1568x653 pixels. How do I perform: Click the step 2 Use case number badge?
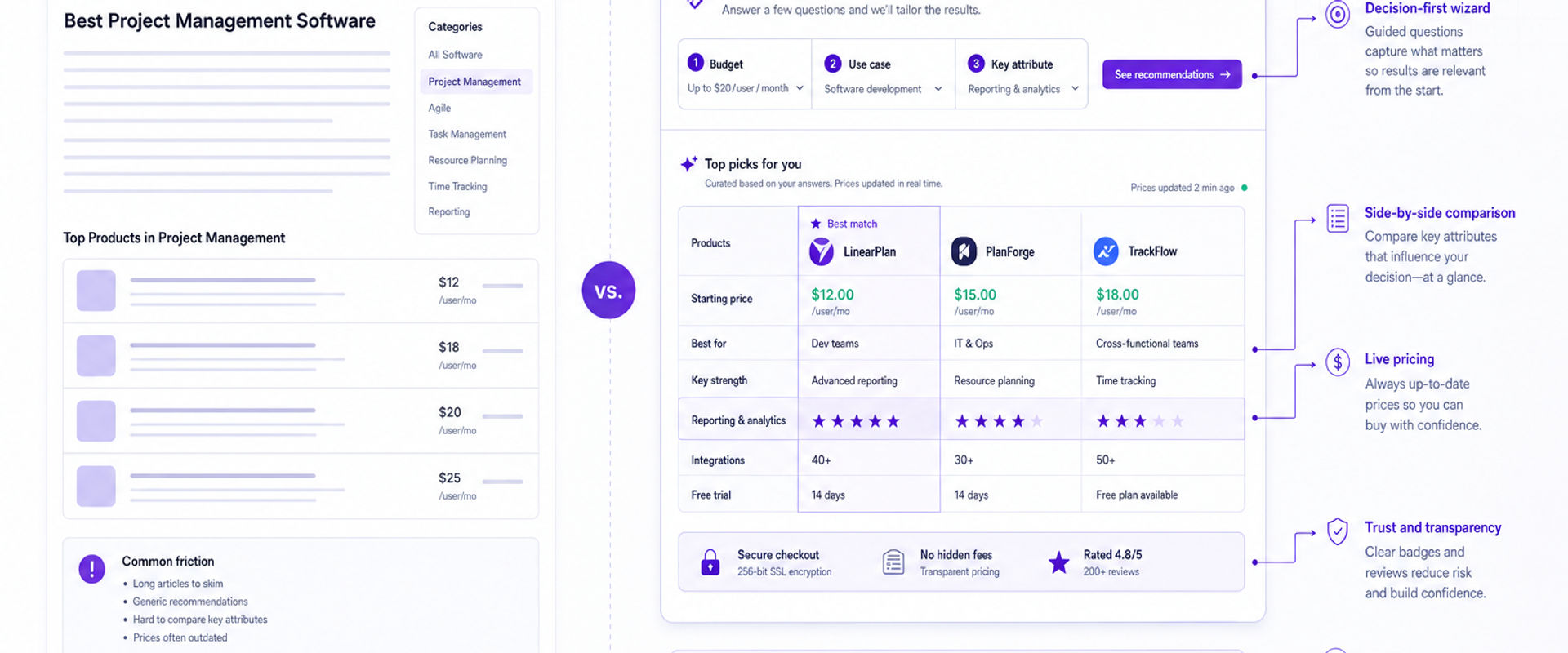click(x=833, y=63)
